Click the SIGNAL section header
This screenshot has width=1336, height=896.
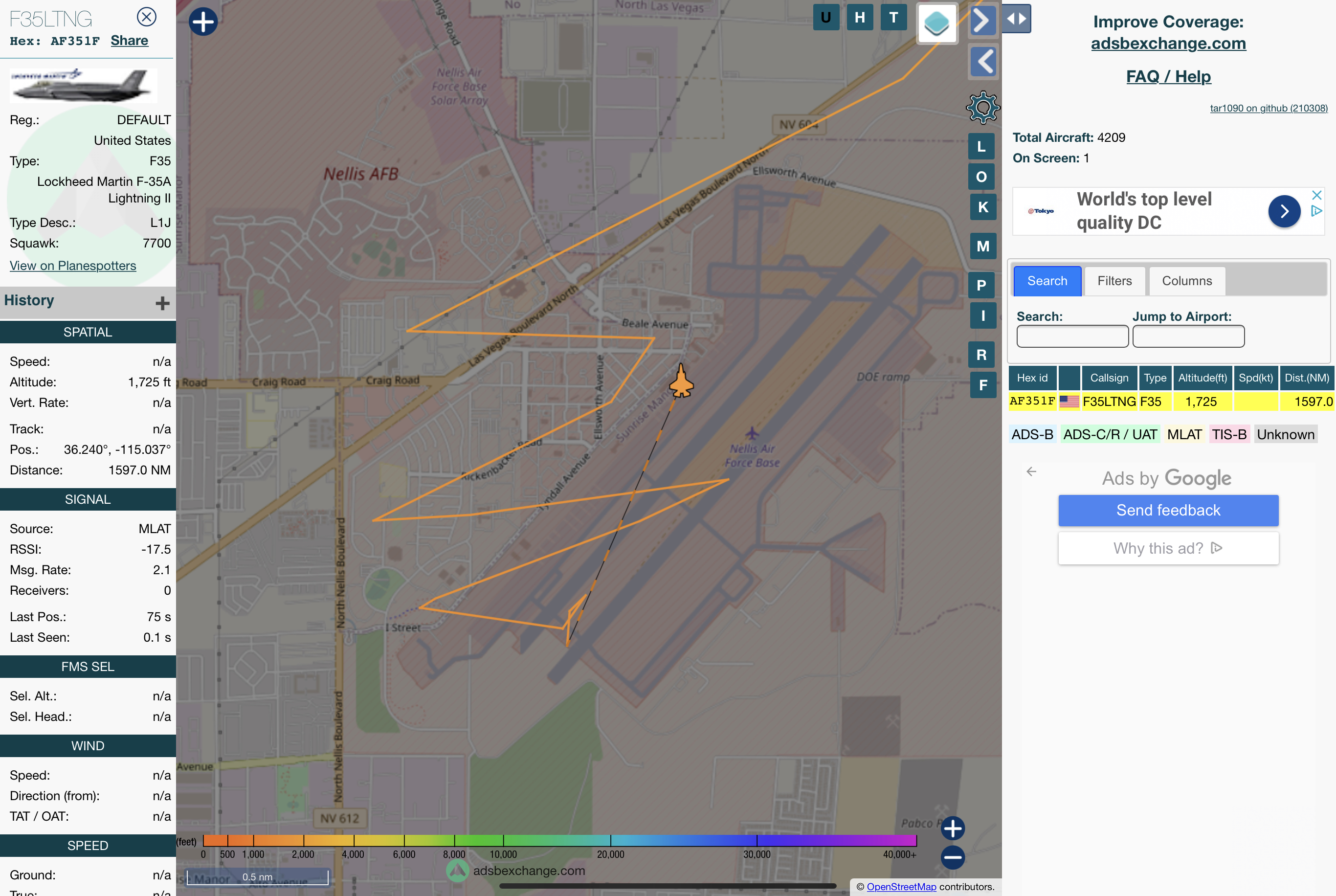tap(88, 499)
